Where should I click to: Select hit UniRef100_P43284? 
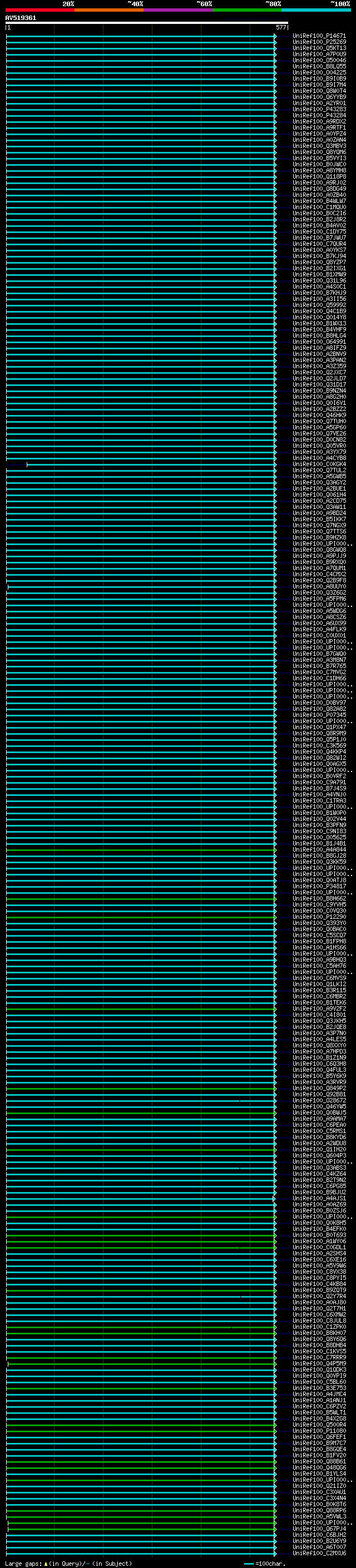point(319,116)
